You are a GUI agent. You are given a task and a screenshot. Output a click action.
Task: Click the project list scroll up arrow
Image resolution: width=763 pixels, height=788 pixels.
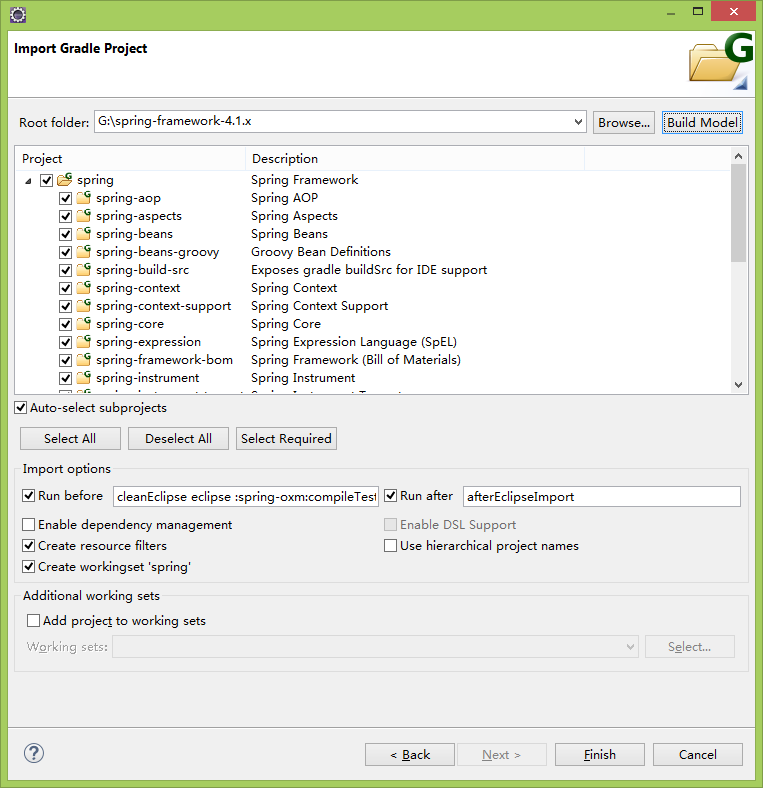[738, 156]
